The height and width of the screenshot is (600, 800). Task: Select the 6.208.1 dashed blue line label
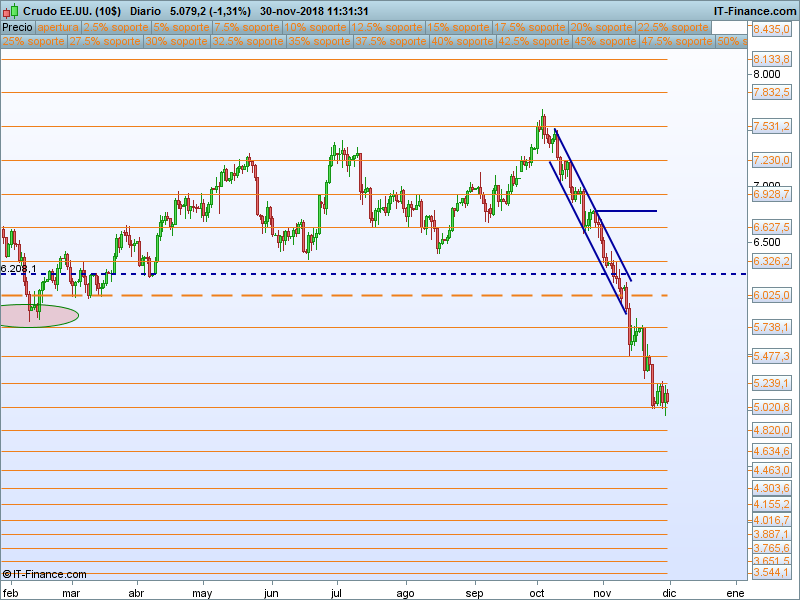tap(18, 269)
